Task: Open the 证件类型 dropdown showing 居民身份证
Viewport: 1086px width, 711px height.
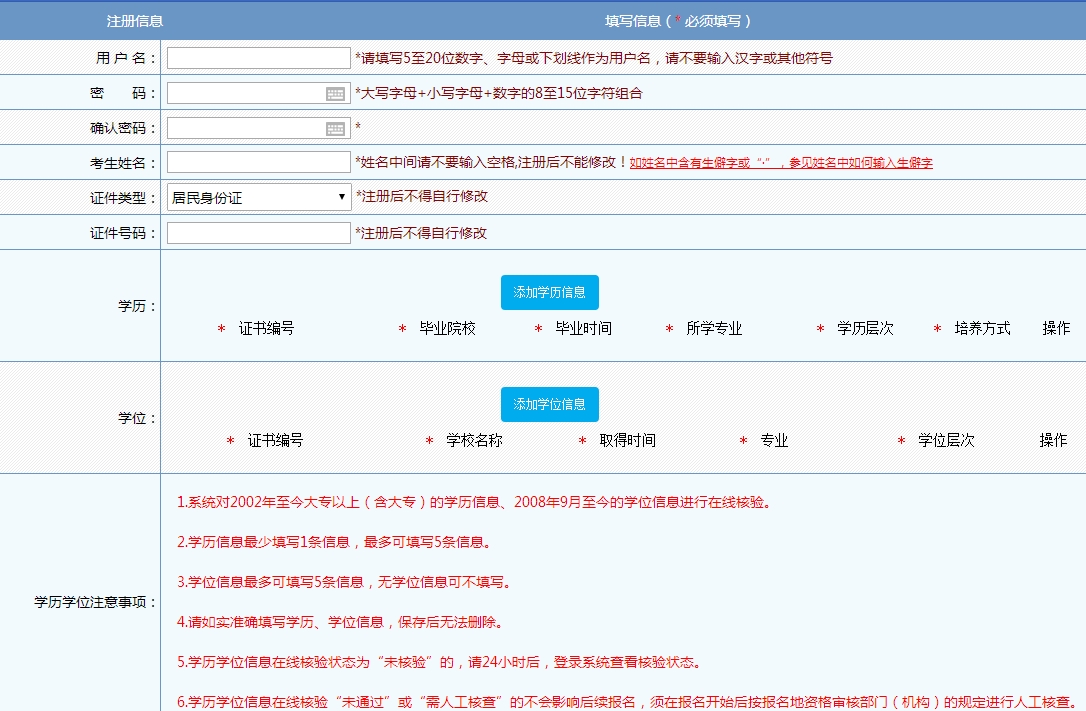Action: point(258,198)
